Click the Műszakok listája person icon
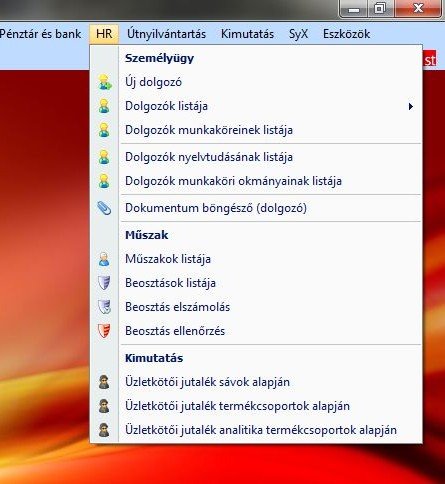The image size is (445, 484). 104,259
